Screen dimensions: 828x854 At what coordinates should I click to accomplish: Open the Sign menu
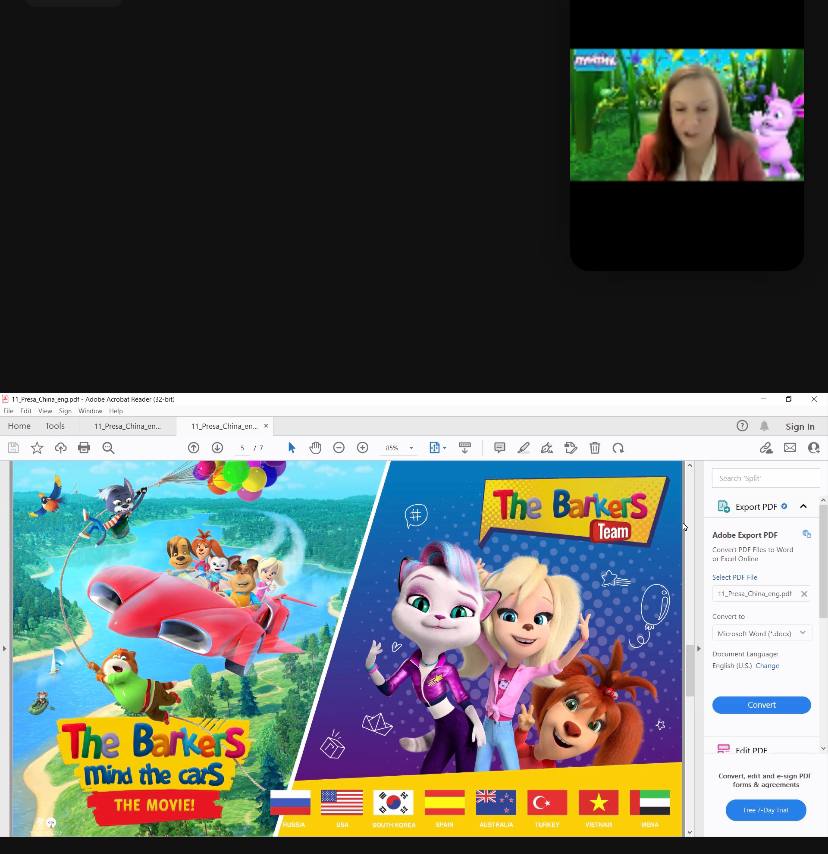click(65, 411)
